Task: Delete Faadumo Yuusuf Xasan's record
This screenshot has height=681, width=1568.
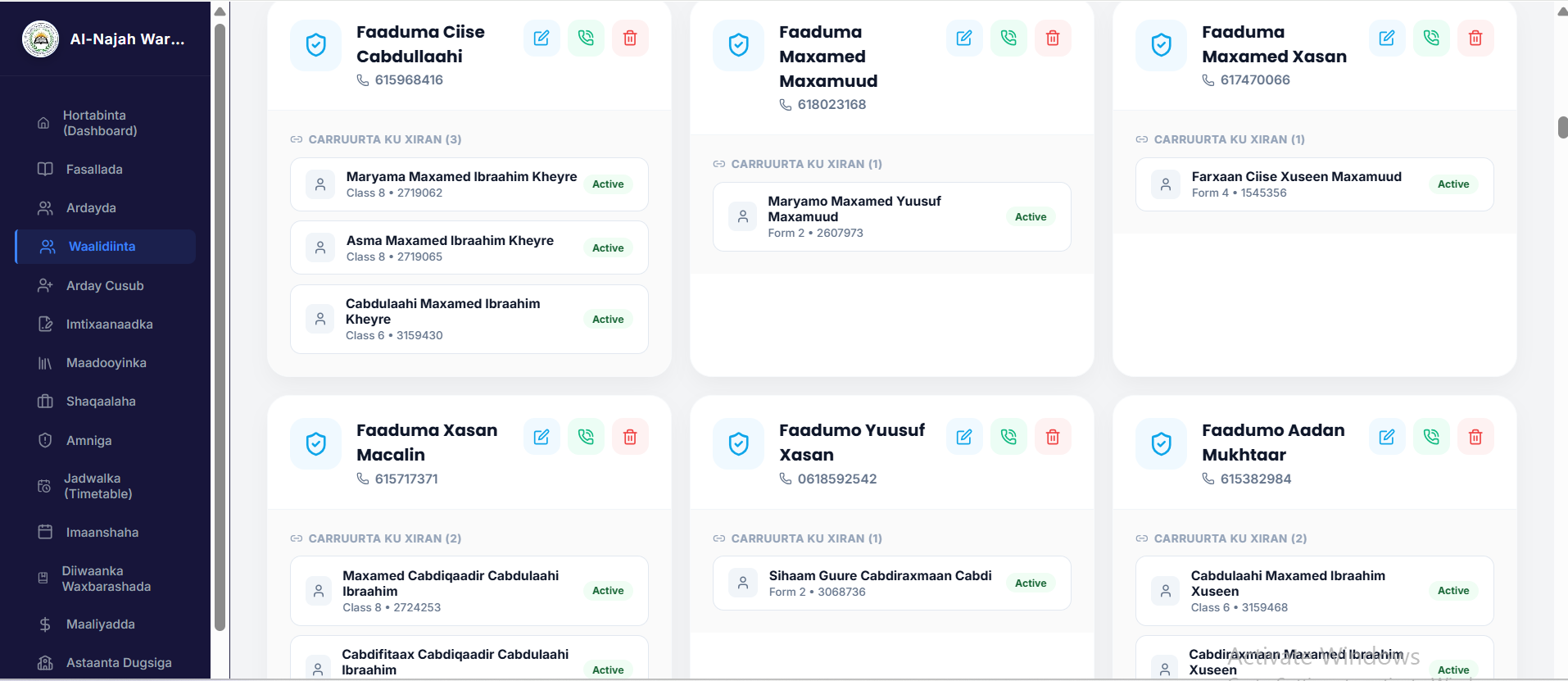Action: [x=1053, y=437]
